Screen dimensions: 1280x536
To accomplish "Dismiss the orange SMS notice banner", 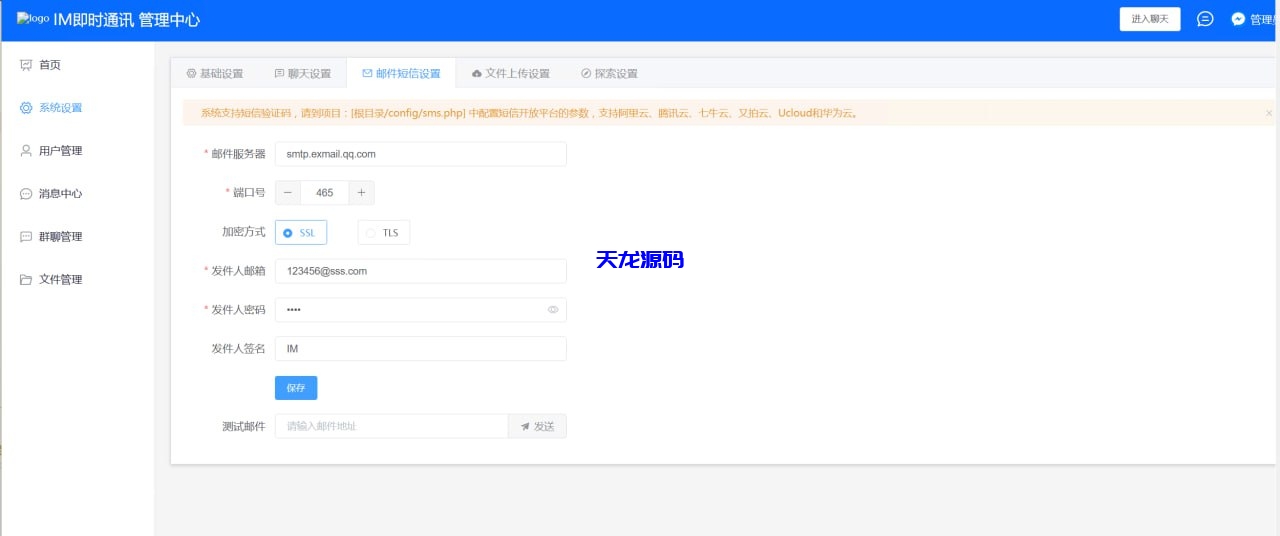I will 1269,113.
